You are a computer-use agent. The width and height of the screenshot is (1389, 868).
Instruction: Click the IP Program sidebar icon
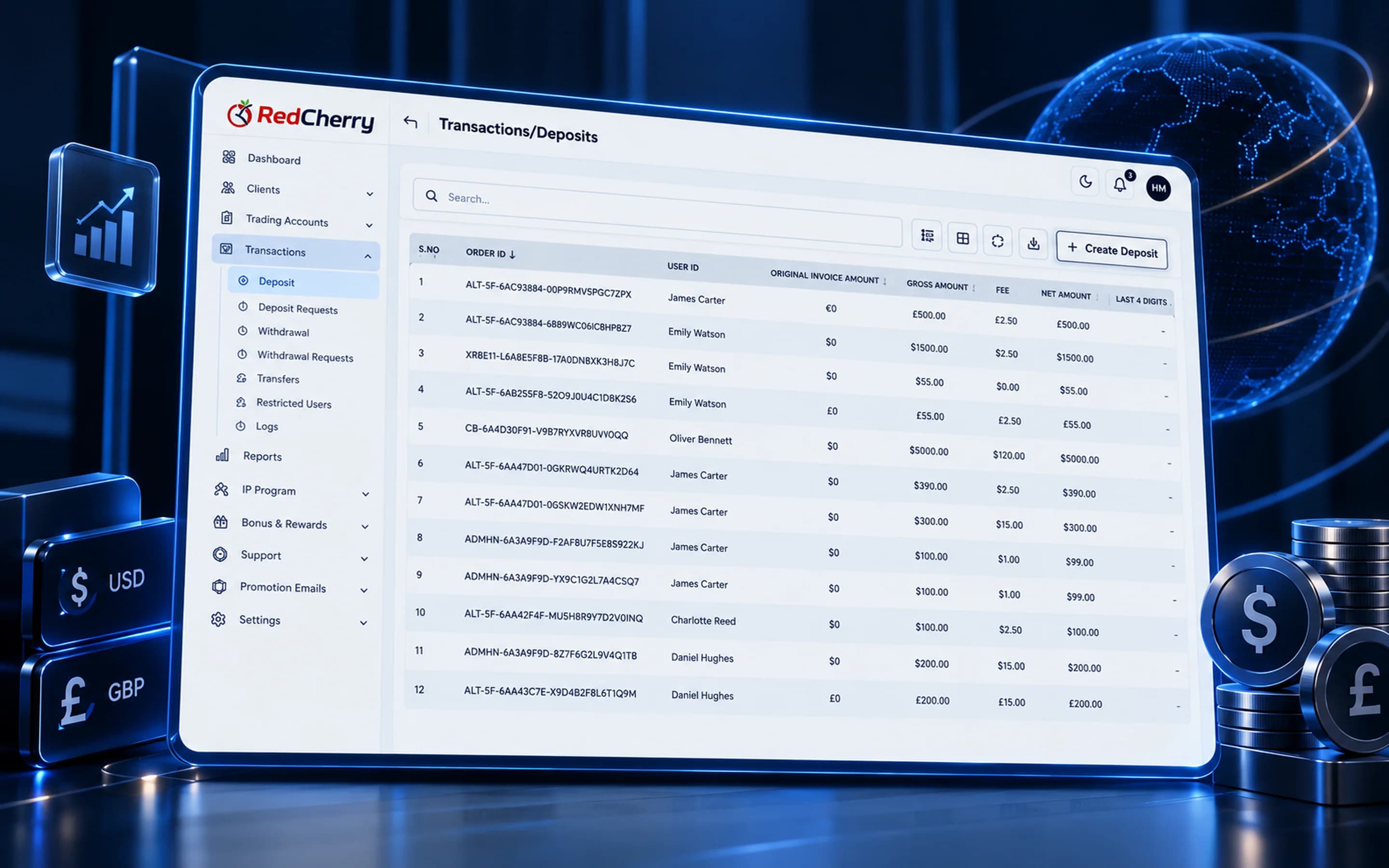click(221, 489)
